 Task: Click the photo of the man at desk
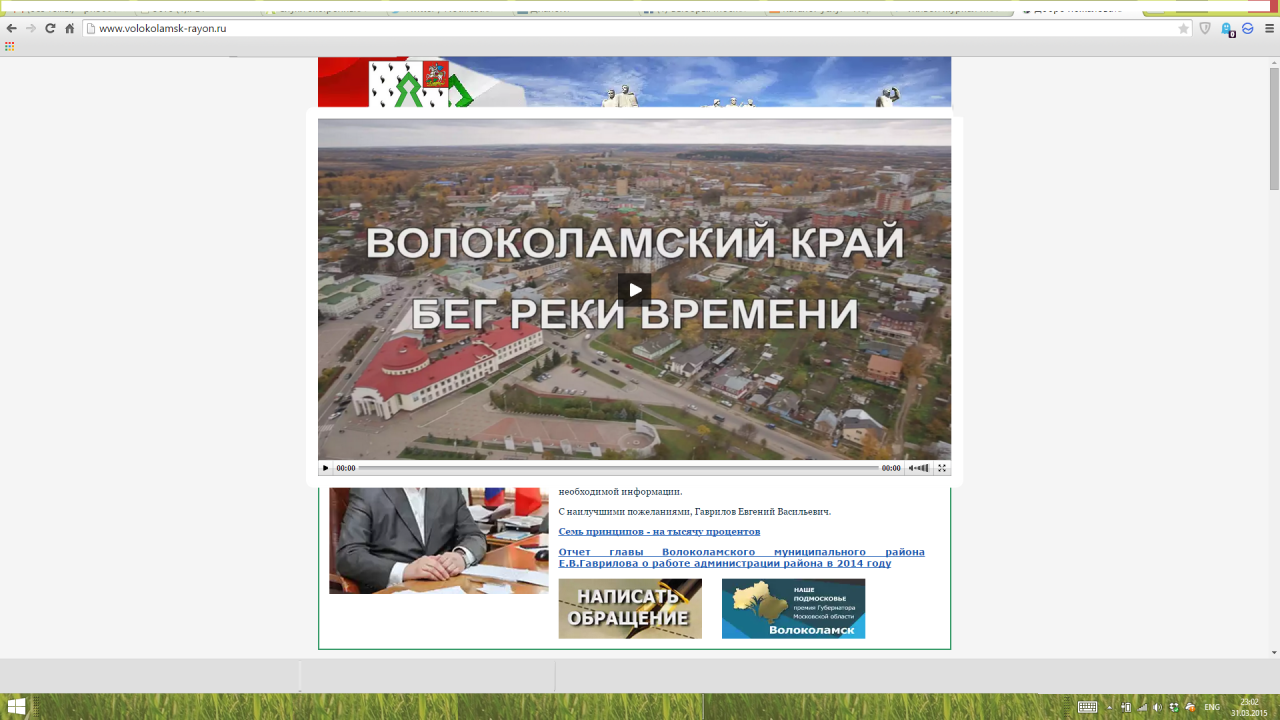tap(438, 540)
